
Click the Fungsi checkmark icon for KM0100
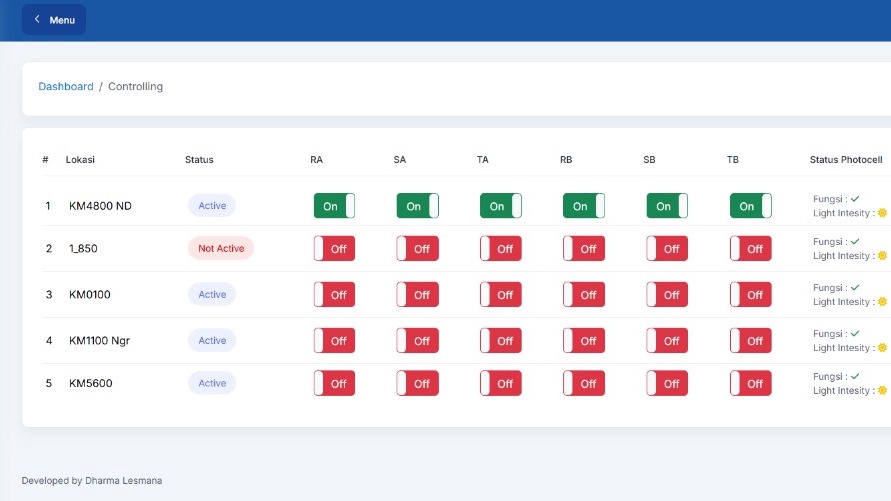855,287
